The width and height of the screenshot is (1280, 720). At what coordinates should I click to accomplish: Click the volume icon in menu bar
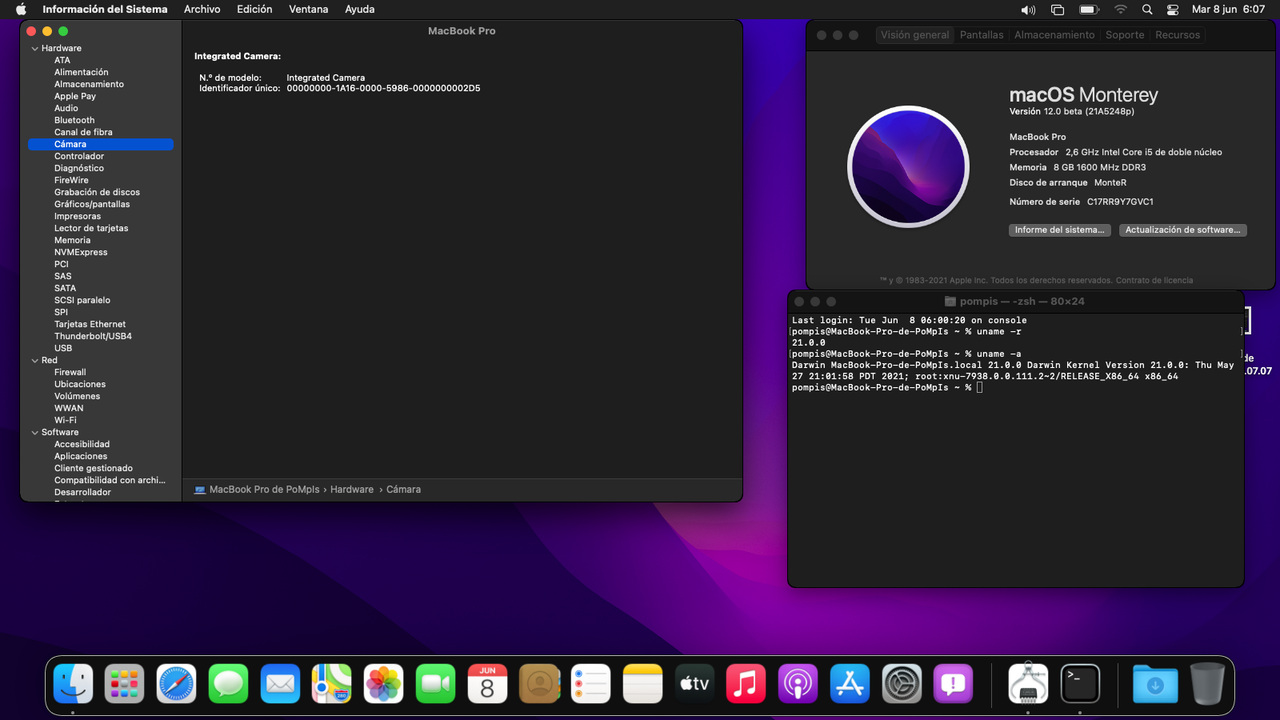(x=1028, y=9)
